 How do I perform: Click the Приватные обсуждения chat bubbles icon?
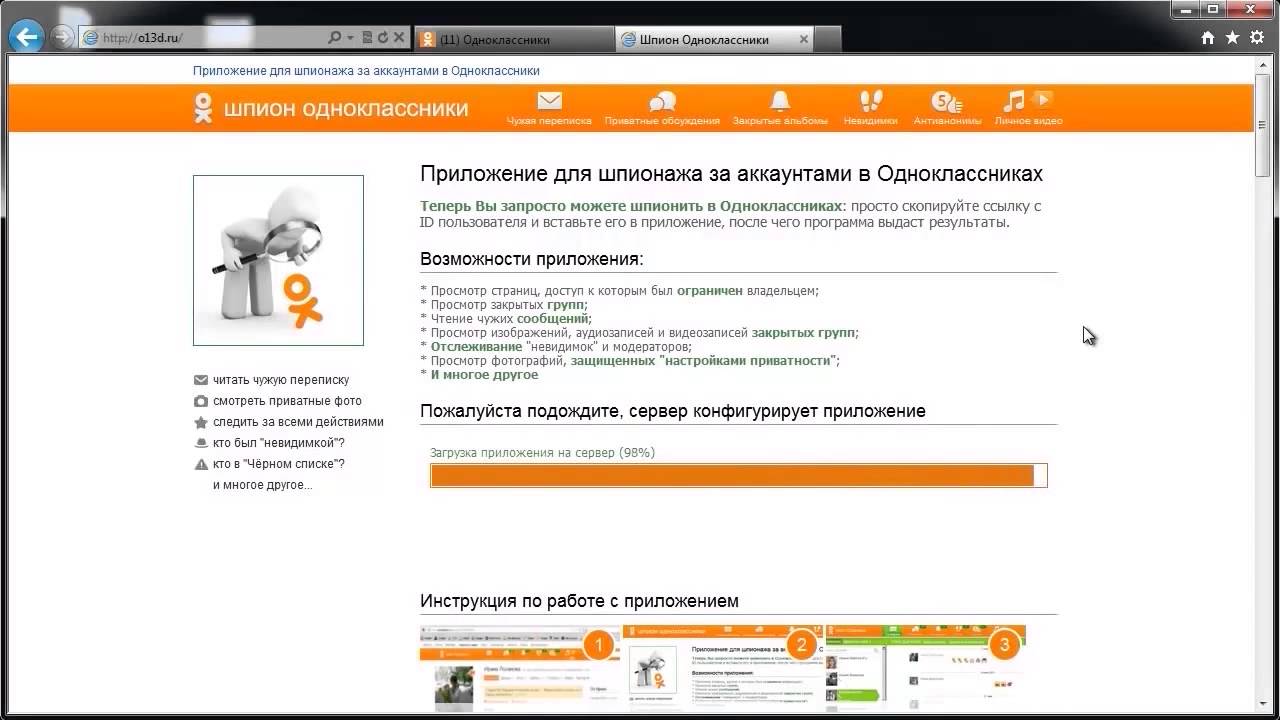[x=662, y=101]
